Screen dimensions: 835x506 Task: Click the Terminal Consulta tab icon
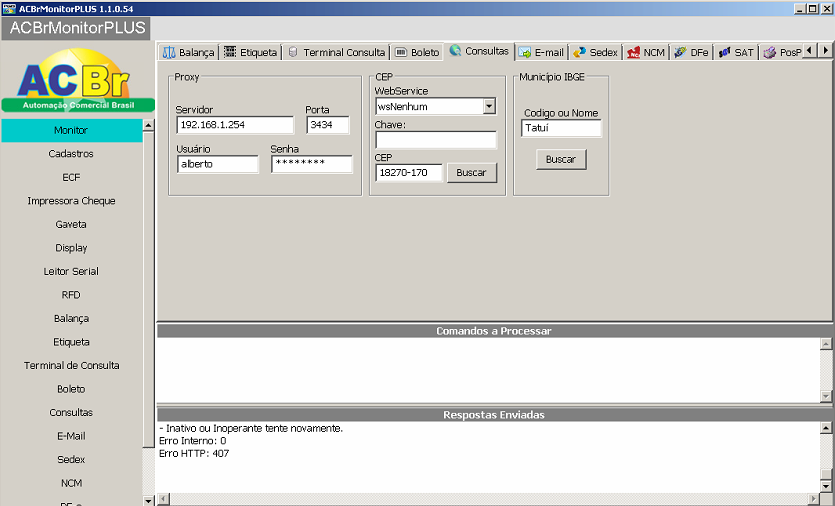click(293, 52)
